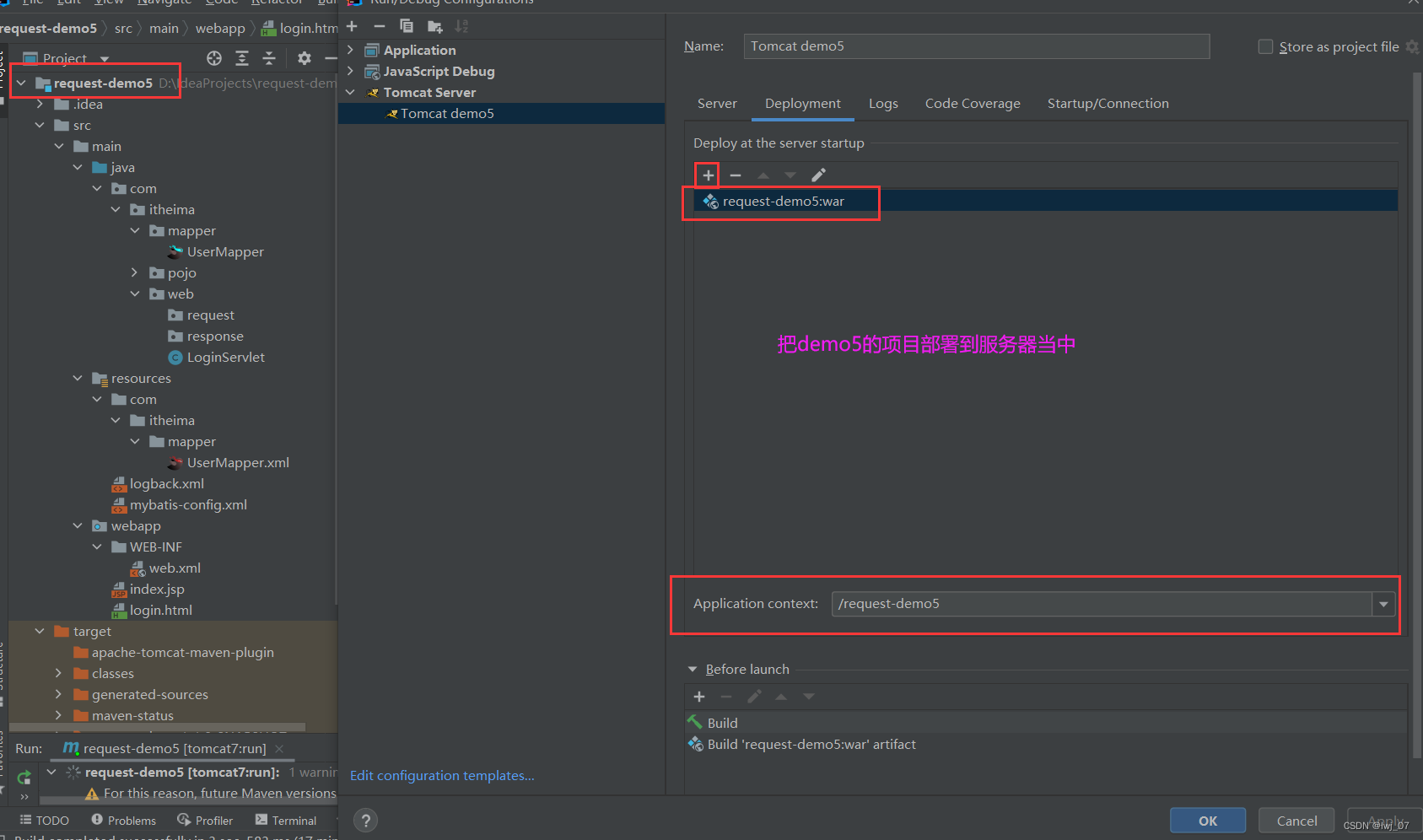This screenshot has height=840, width=1423.
Task: Confirm dialog with OK button
Action: pos(1208,821)
